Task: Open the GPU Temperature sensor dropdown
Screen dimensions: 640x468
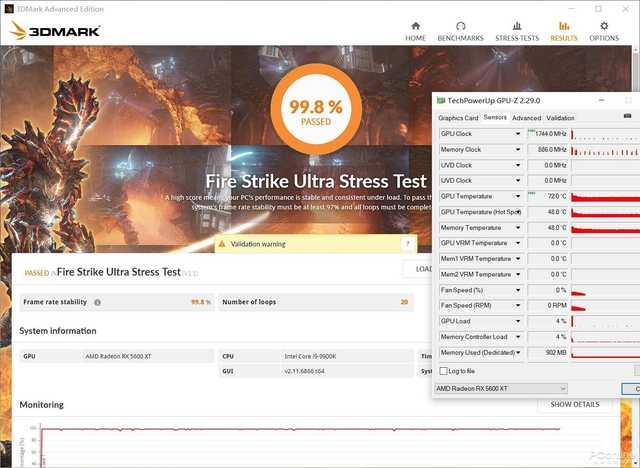Action: tap(518, 196)
